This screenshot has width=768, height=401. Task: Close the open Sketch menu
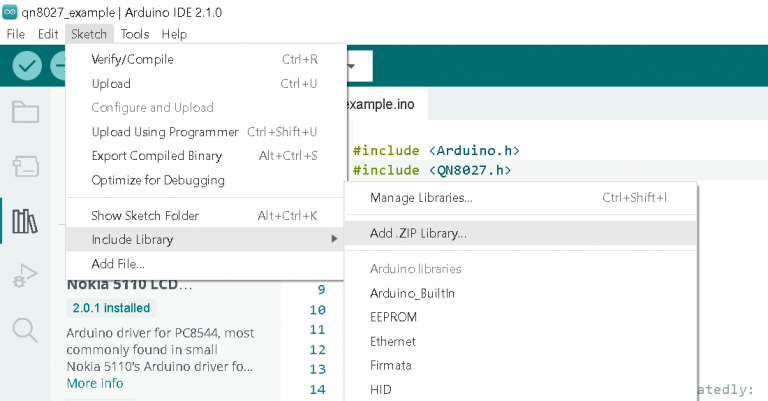[89, 34]
